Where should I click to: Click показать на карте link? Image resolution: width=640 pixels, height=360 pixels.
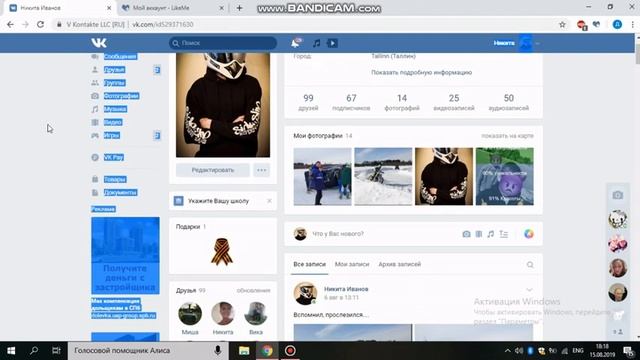point(507,136)
